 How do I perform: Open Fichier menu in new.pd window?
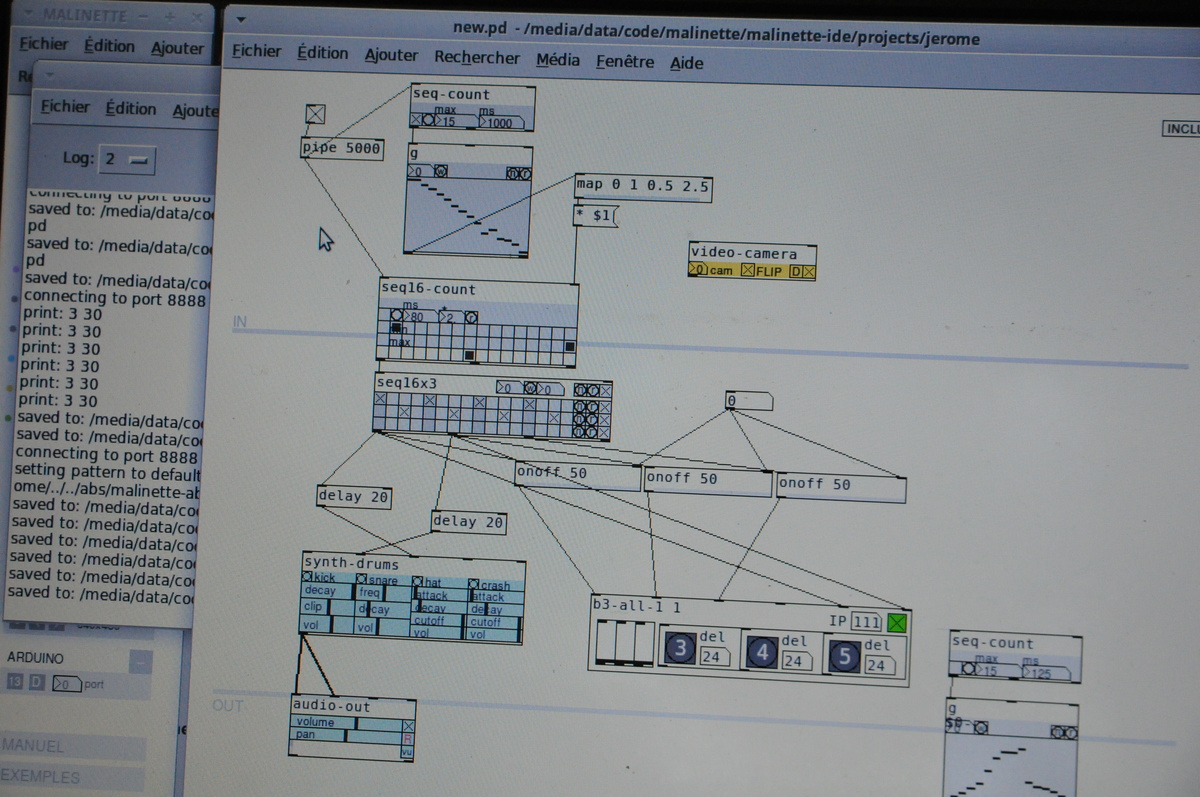tap(256, 51)
